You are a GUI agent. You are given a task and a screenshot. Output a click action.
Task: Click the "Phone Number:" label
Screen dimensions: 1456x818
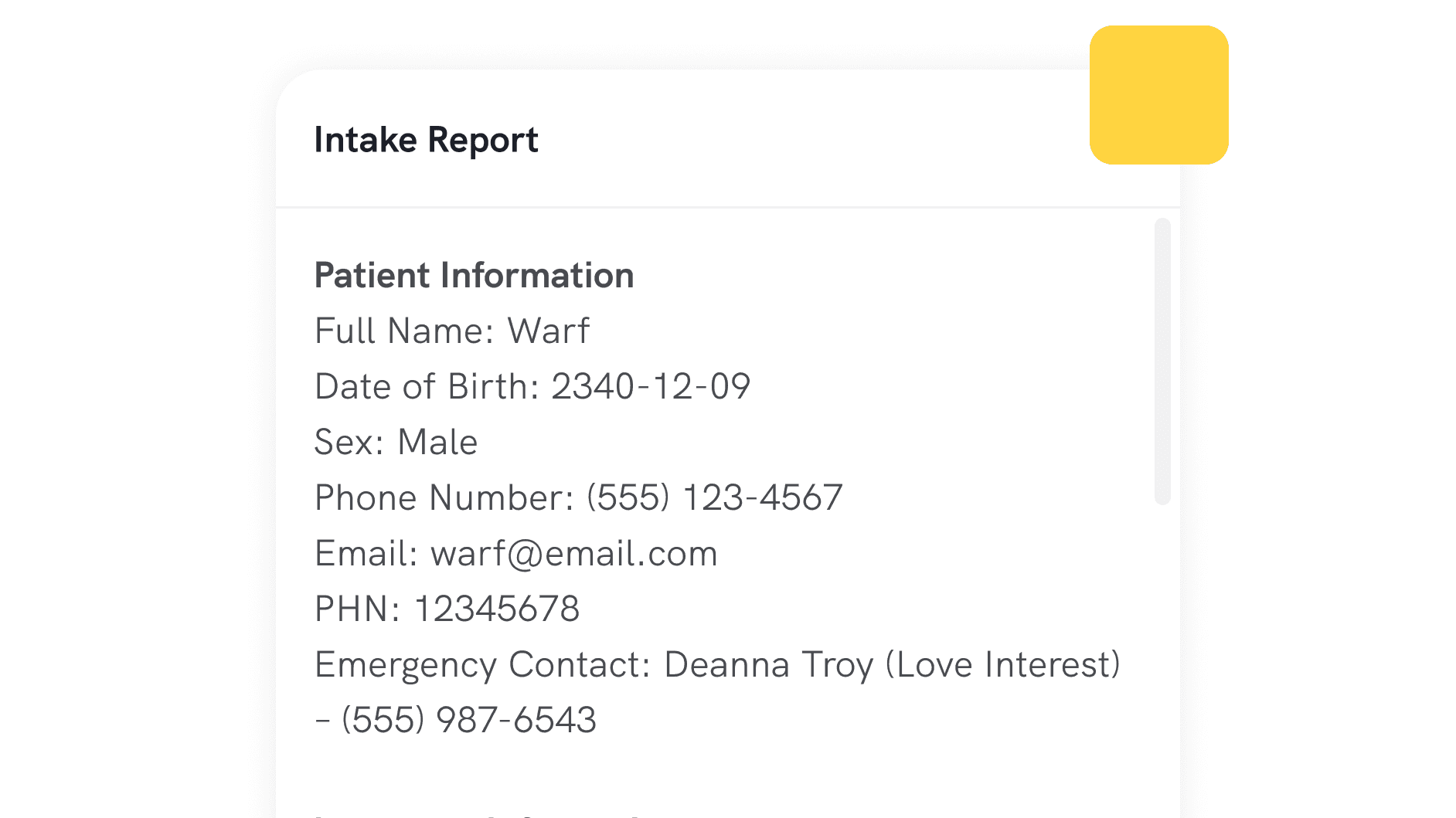pos(444,498)
